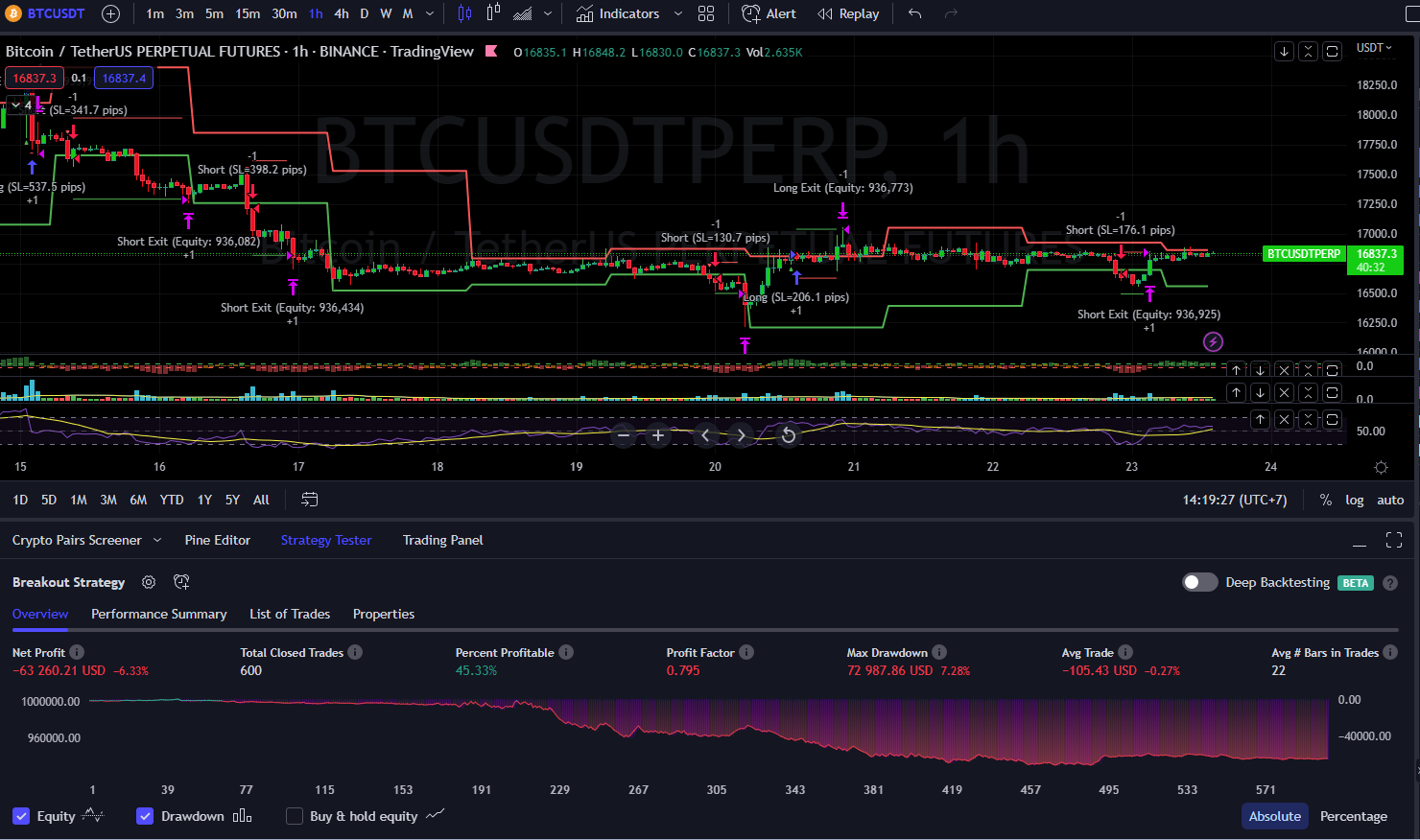Expand the timeframe interval dropdown arrow
The width and height of the screenshot is (1420, 840).
click(430, 13)
